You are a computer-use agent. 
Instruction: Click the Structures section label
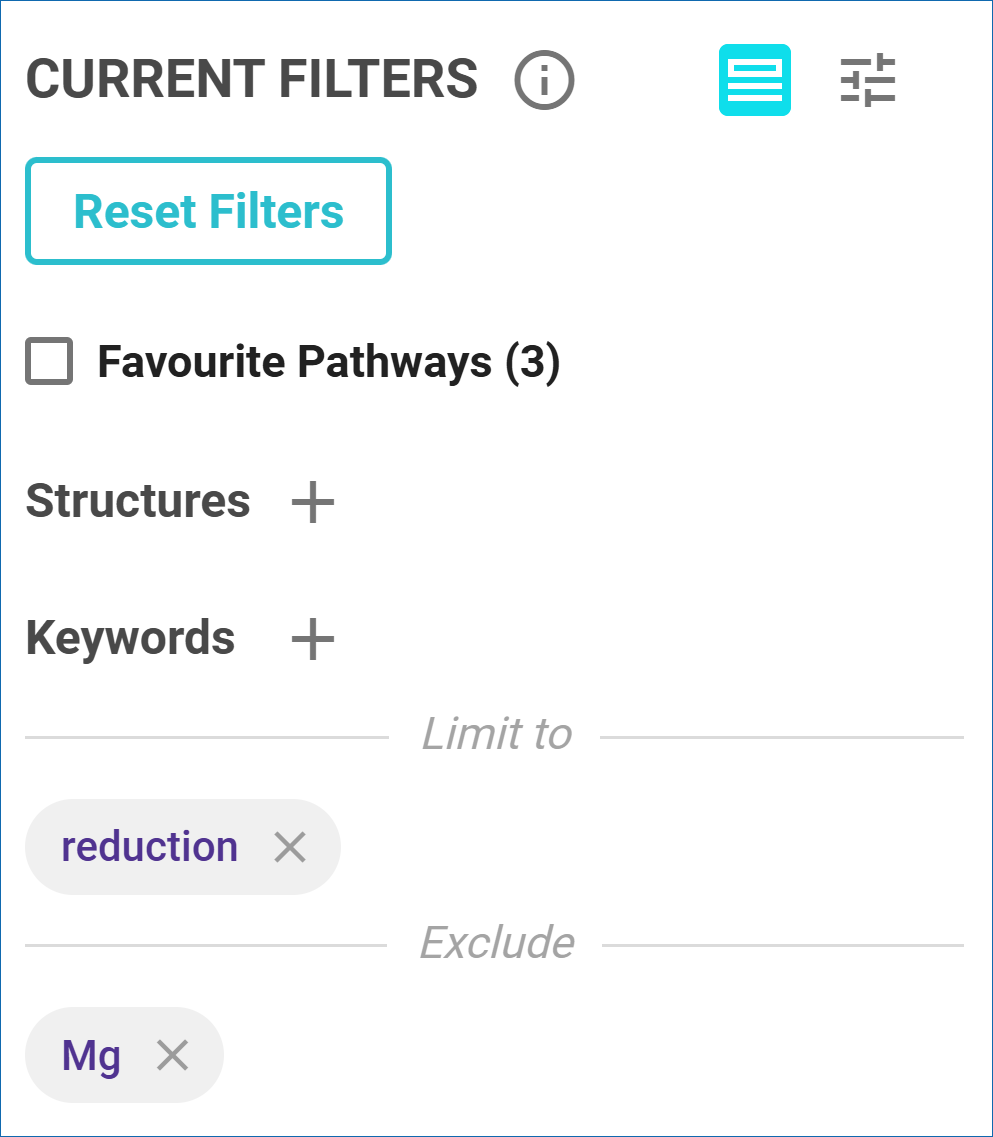138,501
